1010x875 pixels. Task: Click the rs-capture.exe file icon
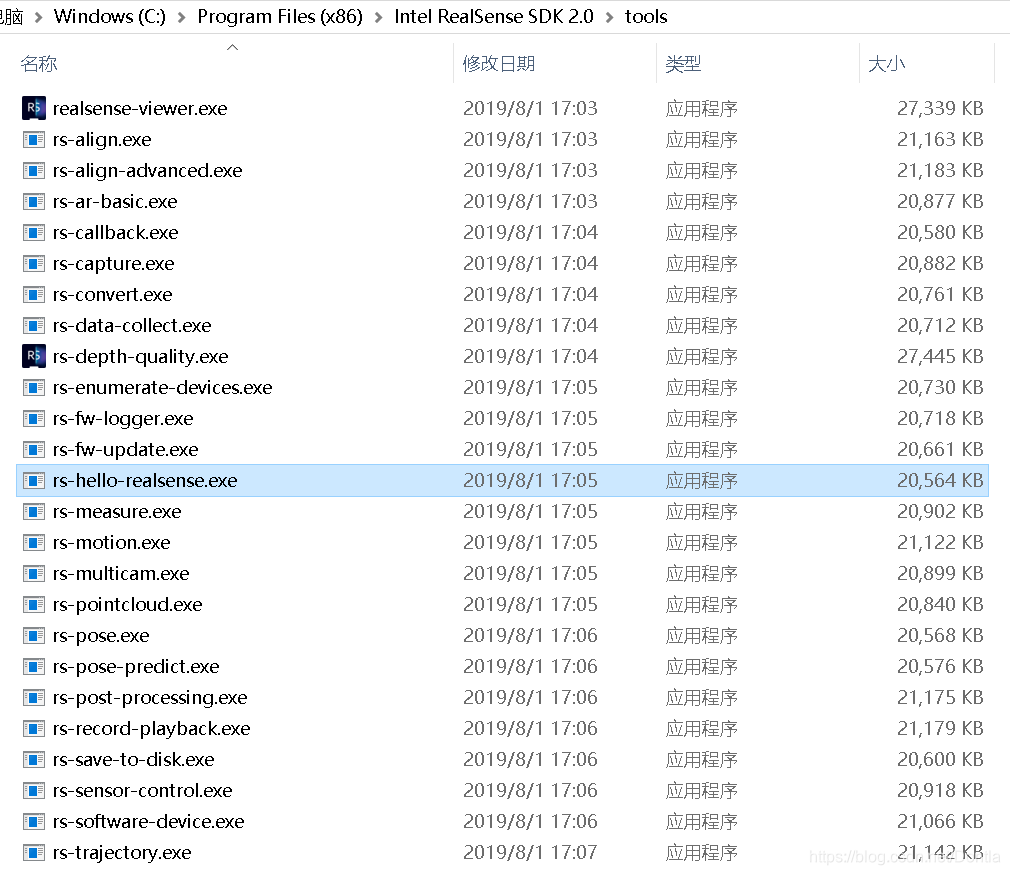[x=33, y=263]
